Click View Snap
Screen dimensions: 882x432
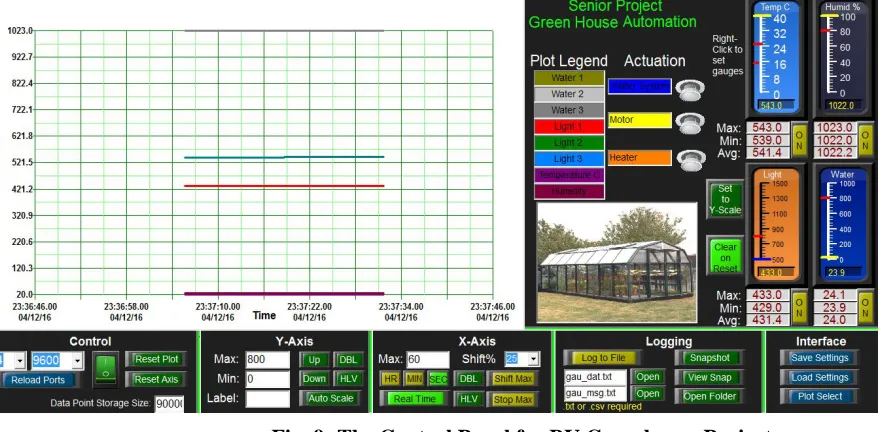tap(709, 377)
